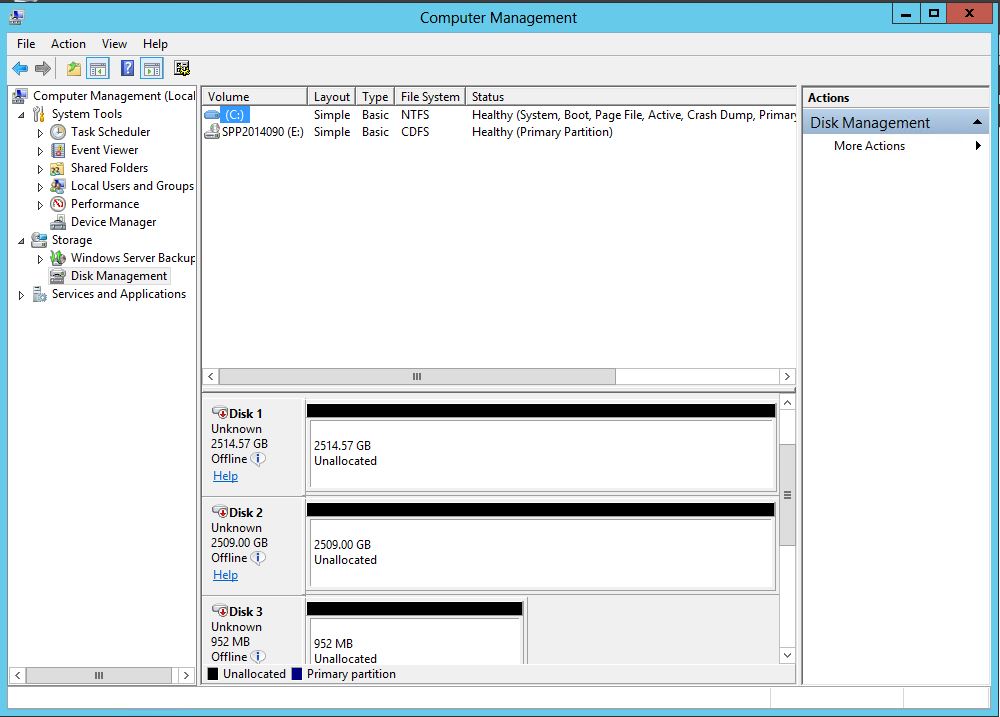The width and height of the screenshot is (1000, 717).
Task: Click the Disk 1 offline disk icon
Action: [219, 413]
